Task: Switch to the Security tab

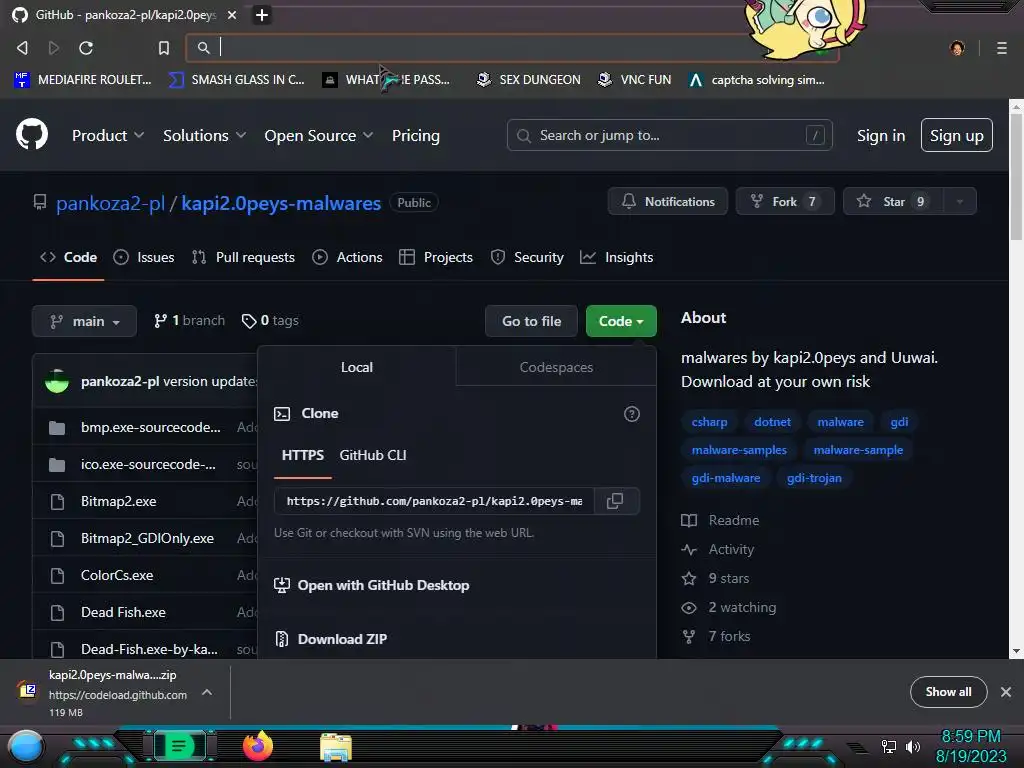Action: point(527,257)
